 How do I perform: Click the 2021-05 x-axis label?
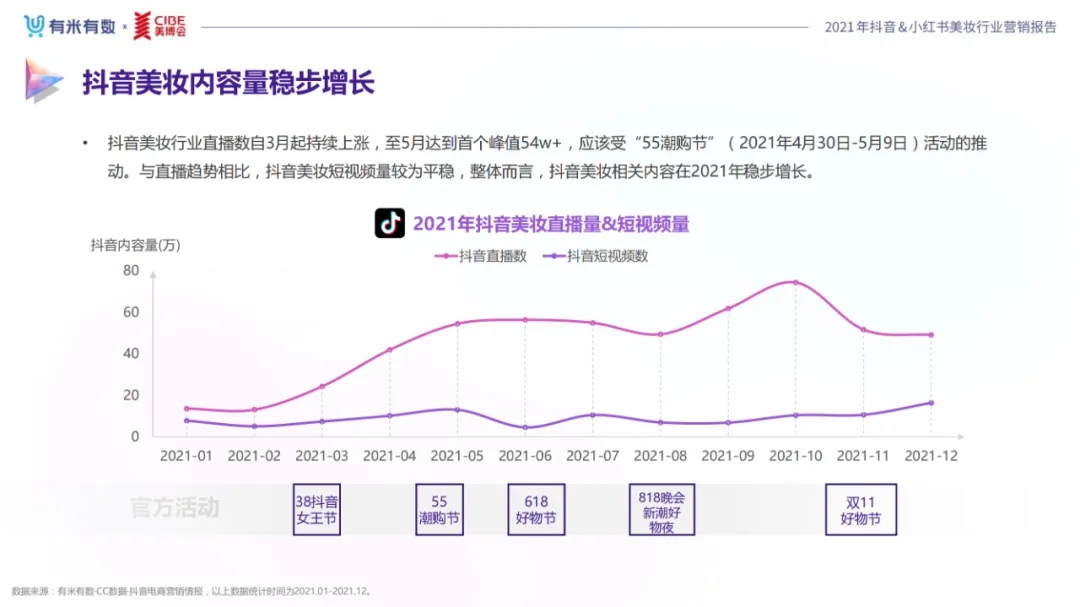457,456
